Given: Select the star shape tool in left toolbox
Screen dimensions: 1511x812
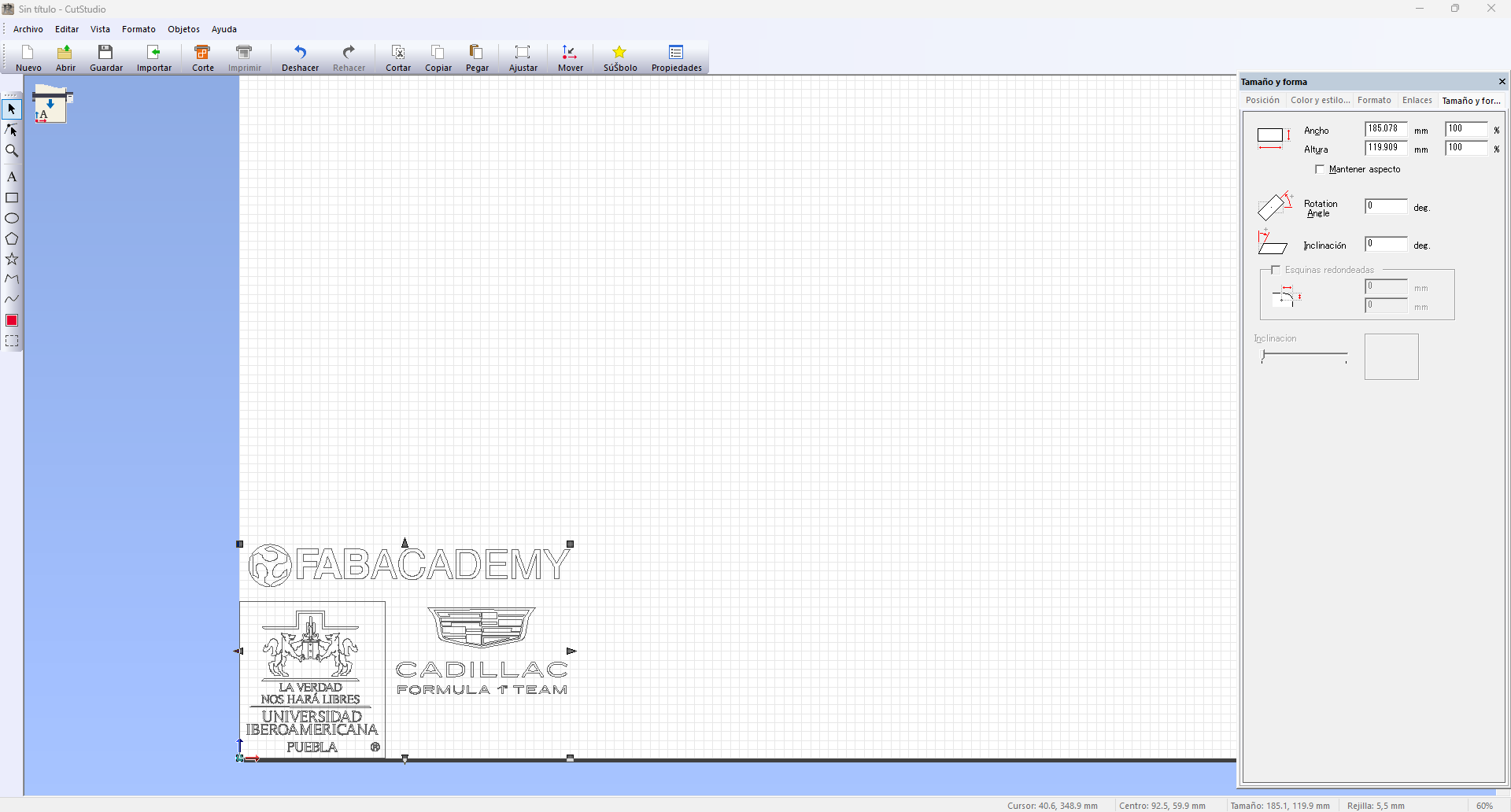Looking at the screenshot, I should [x=12, y=259].
